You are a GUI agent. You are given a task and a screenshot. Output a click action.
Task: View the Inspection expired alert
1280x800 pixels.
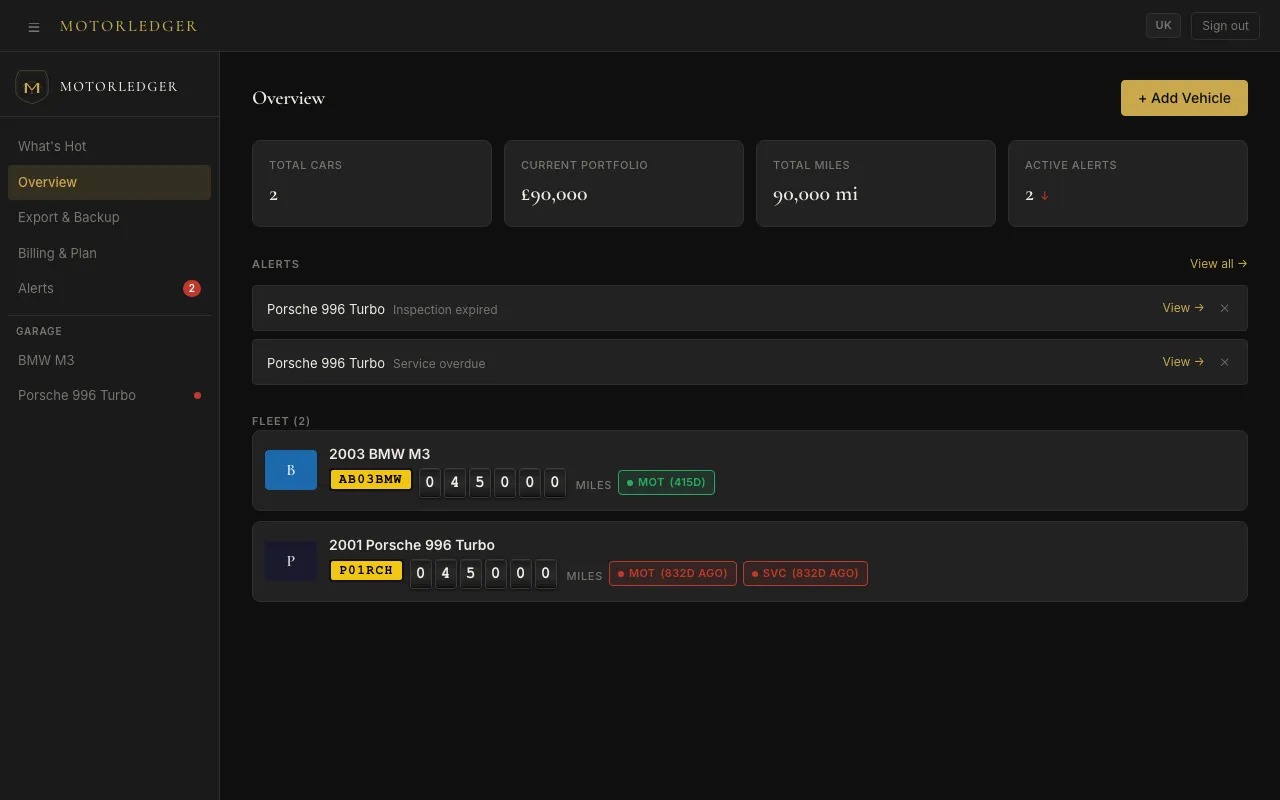click(x=1183, y=308)
